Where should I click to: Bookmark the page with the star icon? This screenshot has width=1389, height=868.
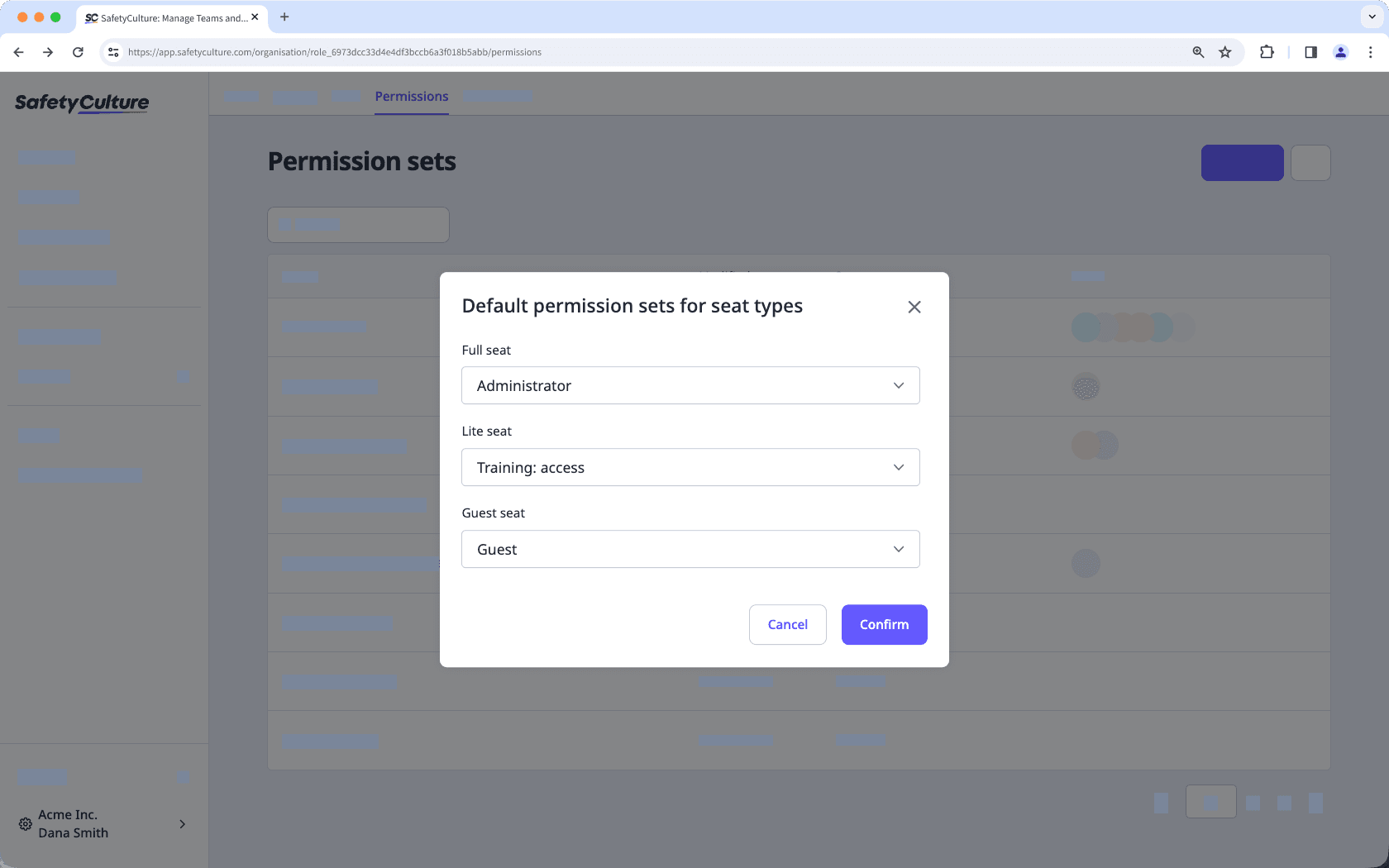point(1224,51)
